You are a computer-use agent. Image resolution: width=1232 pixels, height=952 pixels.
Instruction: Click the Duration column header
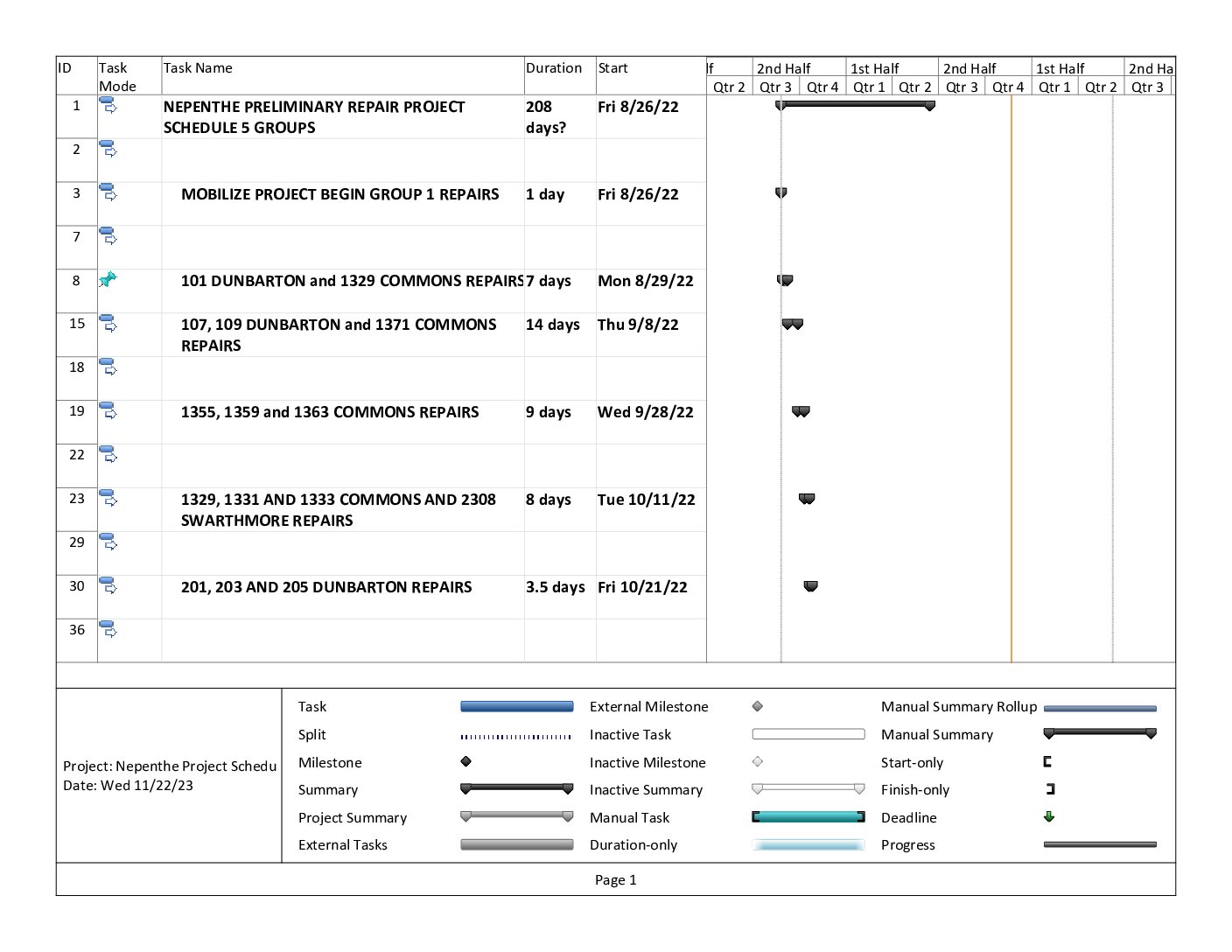click(x=560, y=76)
